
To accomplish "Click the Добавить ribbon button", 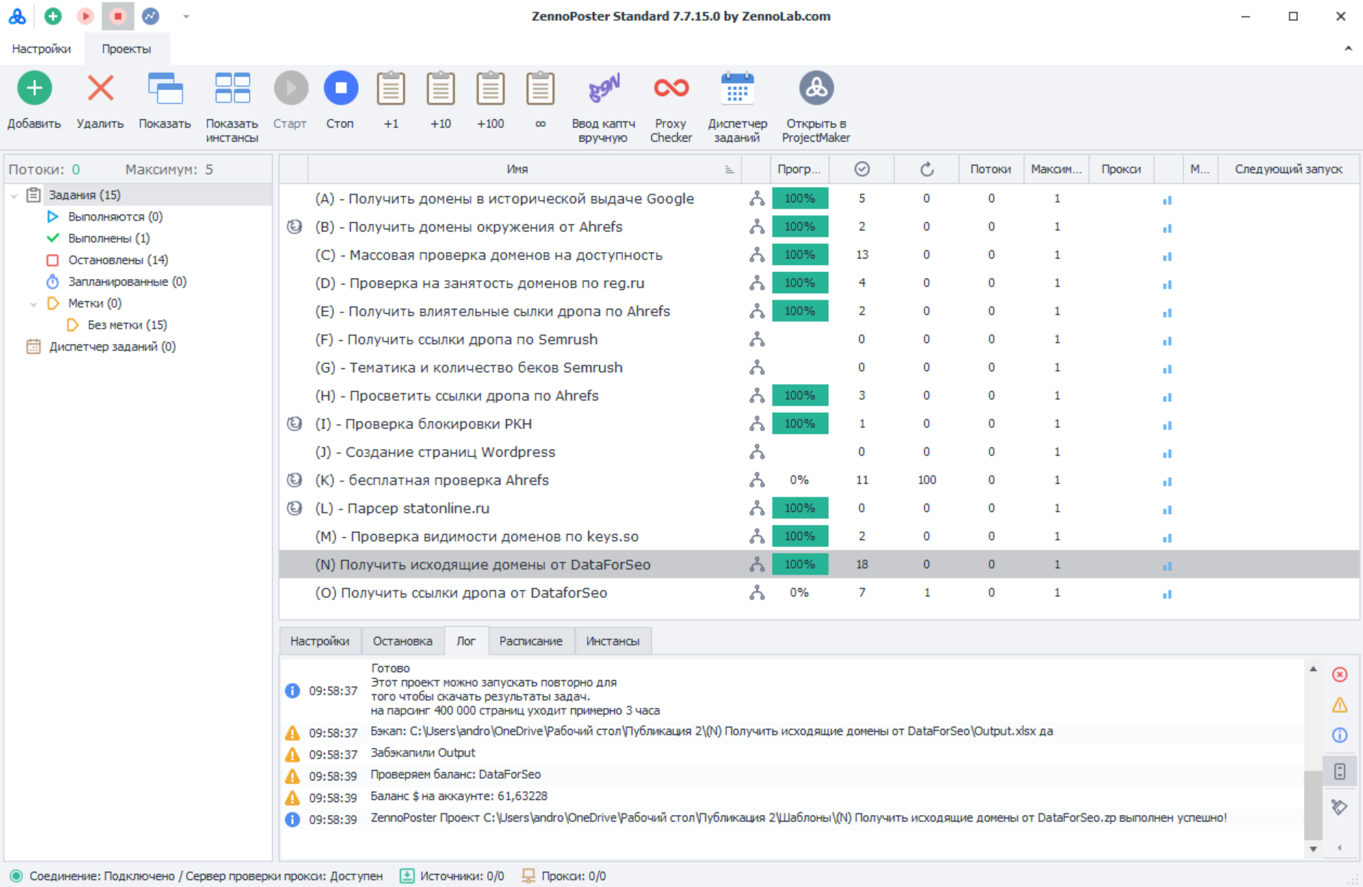I will point(34,101).
